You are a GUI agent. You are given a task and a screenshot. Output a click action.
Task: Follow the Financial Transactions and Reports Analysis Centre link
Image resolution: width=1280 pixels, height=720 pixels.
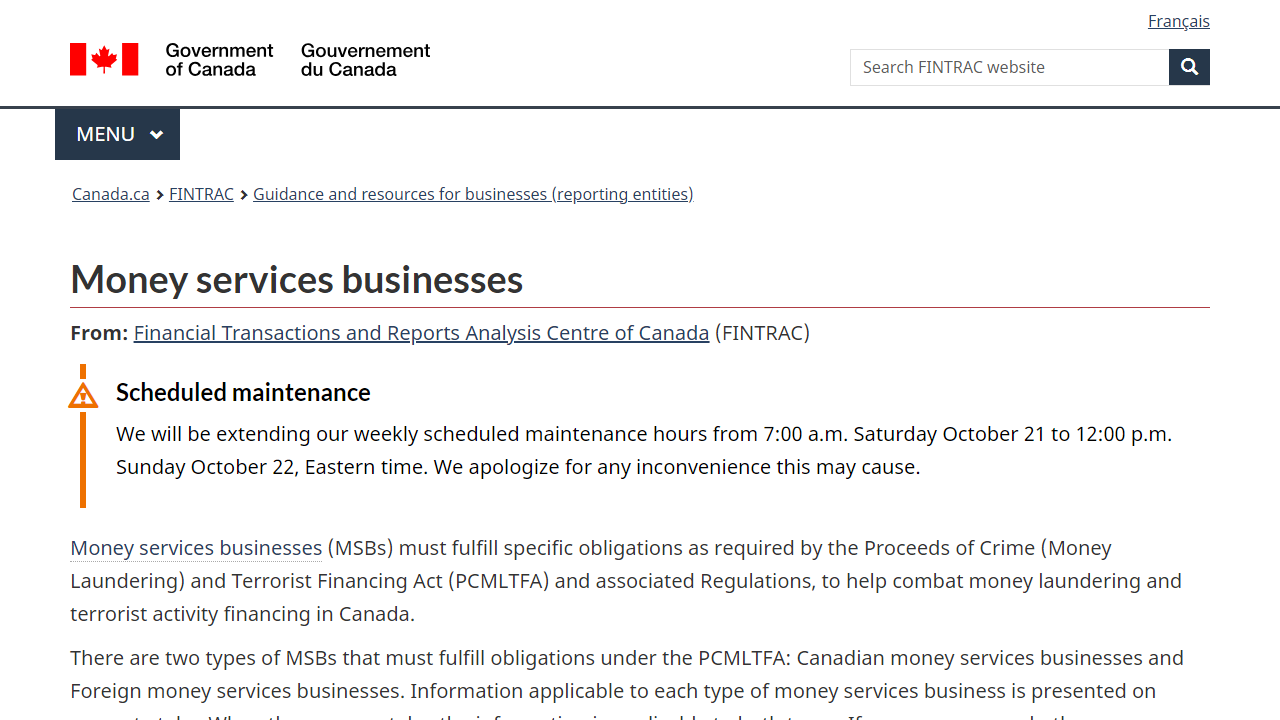[x=421, y=332]
